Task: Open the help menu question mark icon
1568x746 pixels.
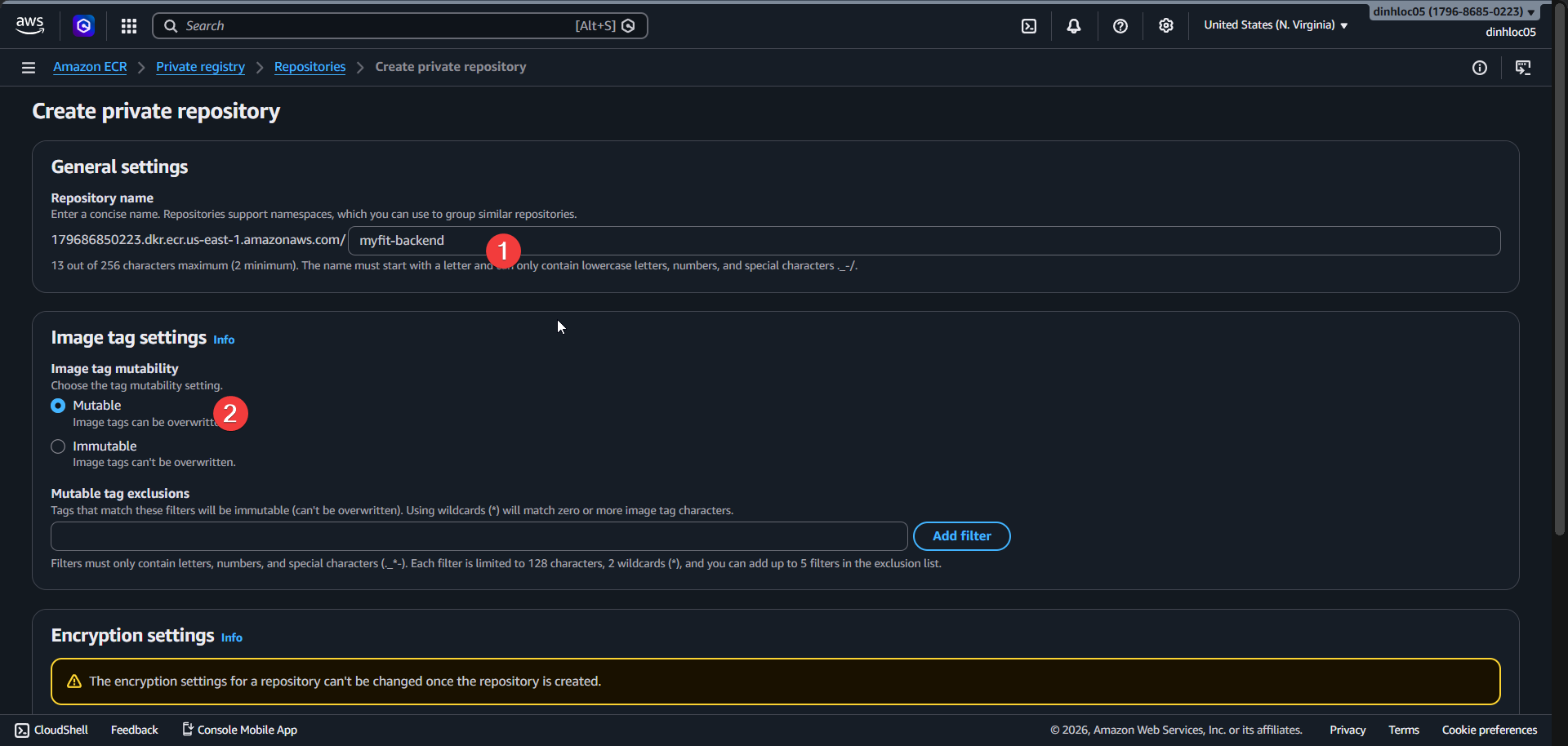Action: pos(1120,25)
